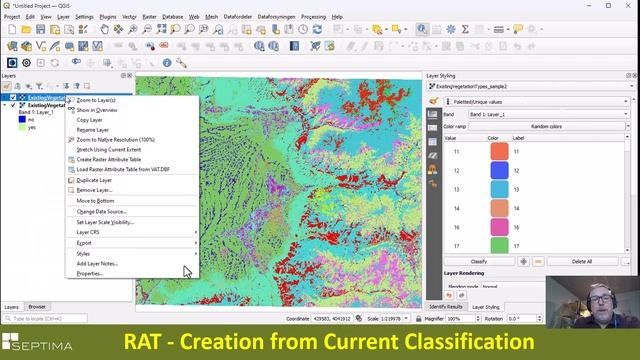The height and width of the screenshot is (360, 640).
Task: Expand the Export submenu
Action: pos(132,243)
